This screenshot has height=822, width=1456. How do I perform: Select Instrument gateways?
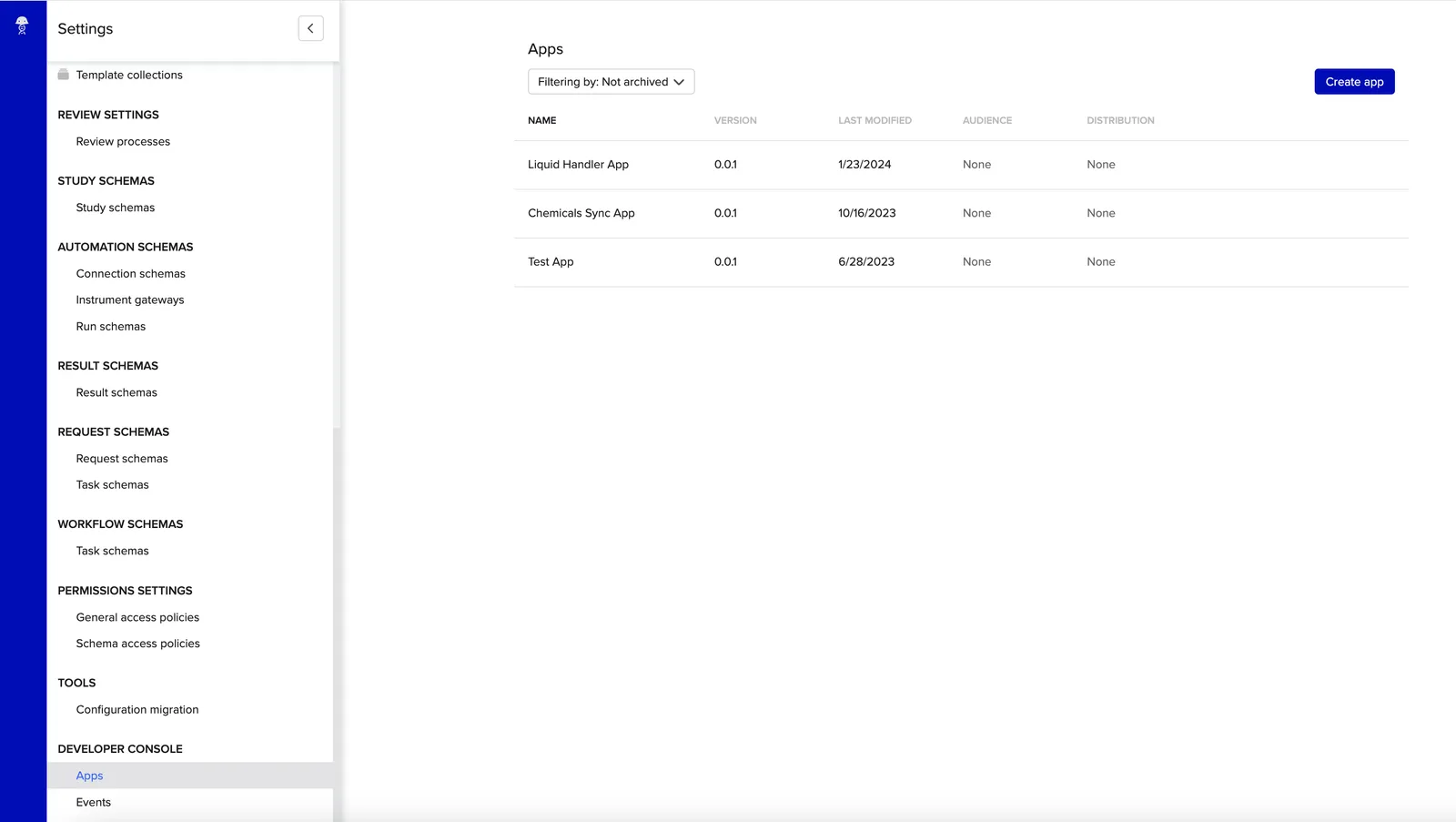[130, 300]
